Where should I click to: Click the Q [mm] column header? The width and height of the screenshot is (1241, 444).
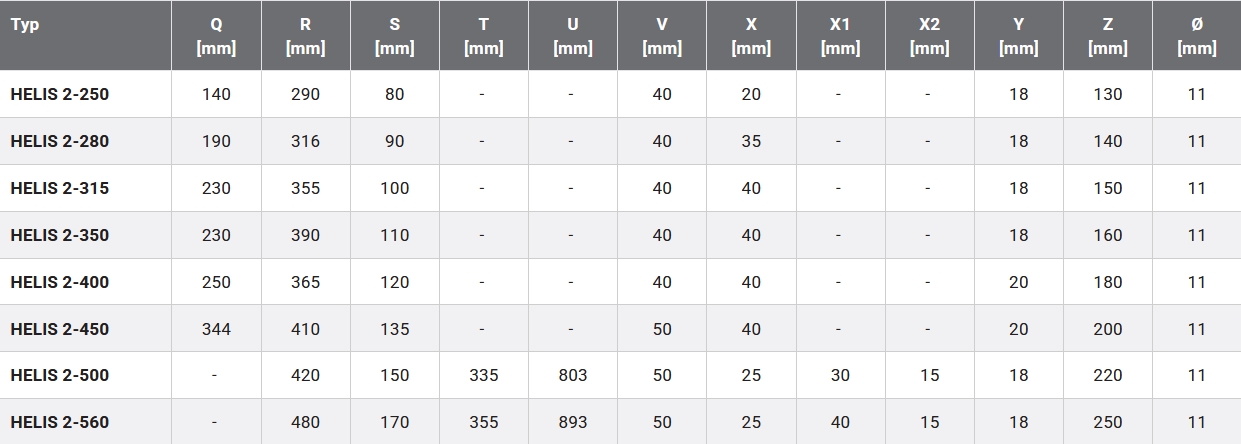coord(216,36)
